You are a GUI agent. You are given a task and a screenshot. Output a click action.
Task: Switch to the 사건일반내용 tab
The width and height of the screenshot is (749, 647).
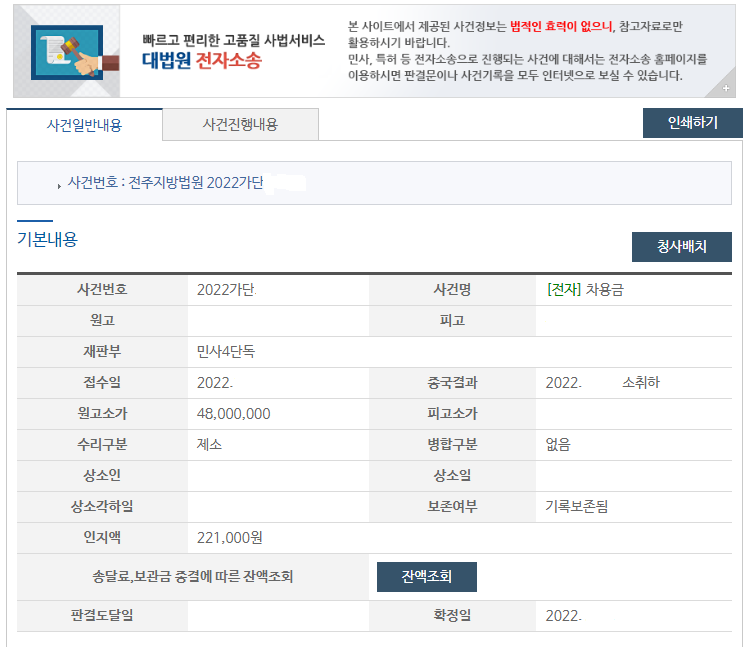pyautogui.click(x=84, y=125)
